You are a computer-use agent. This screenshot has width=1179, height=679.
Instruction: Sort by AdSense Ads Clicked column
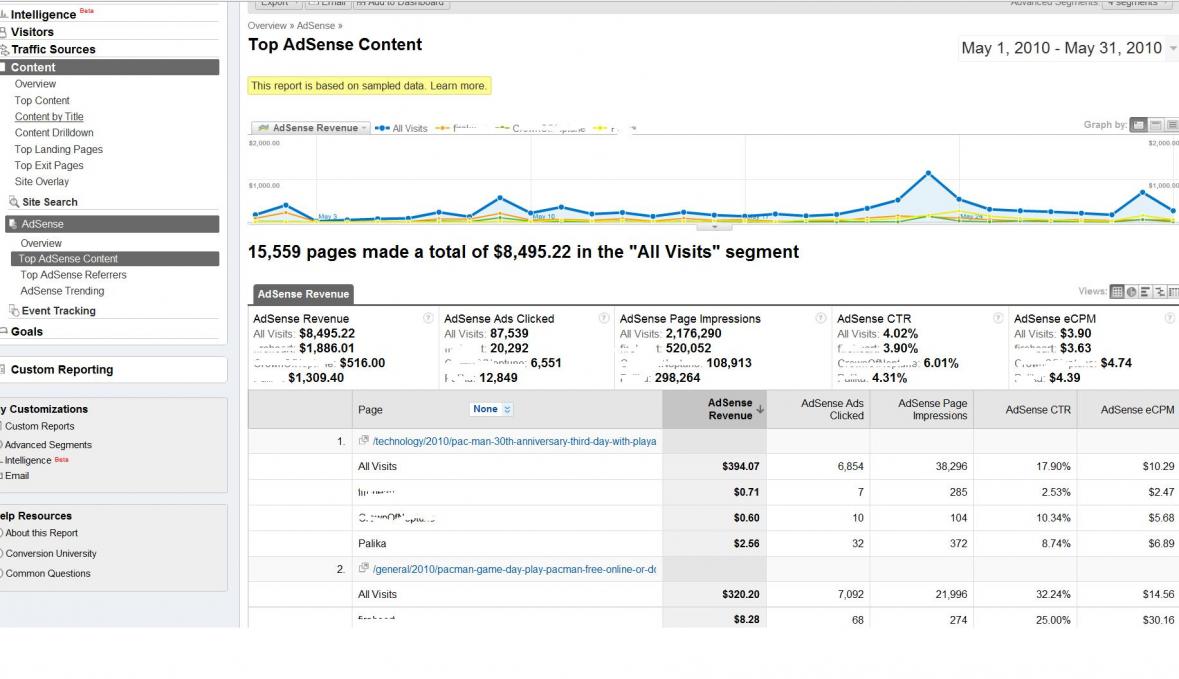point(832,409)
